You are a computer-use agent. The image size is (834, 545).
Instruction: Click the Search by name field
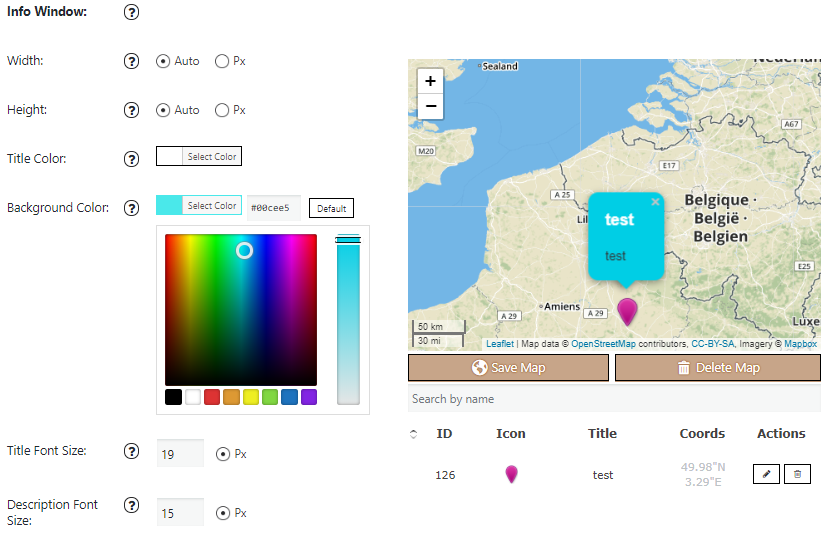(614, 399)
